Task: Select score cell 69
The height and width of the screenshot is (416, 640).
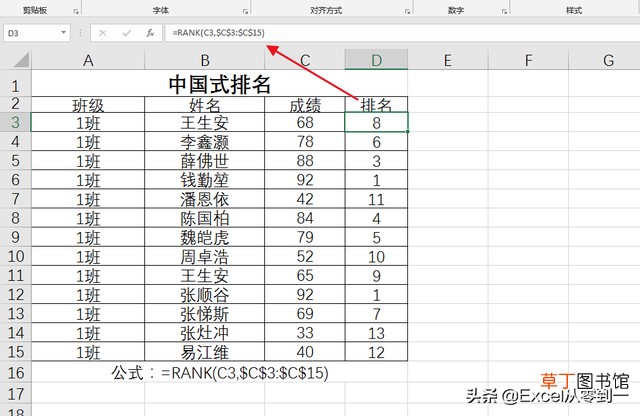Action: pos(305,314)
